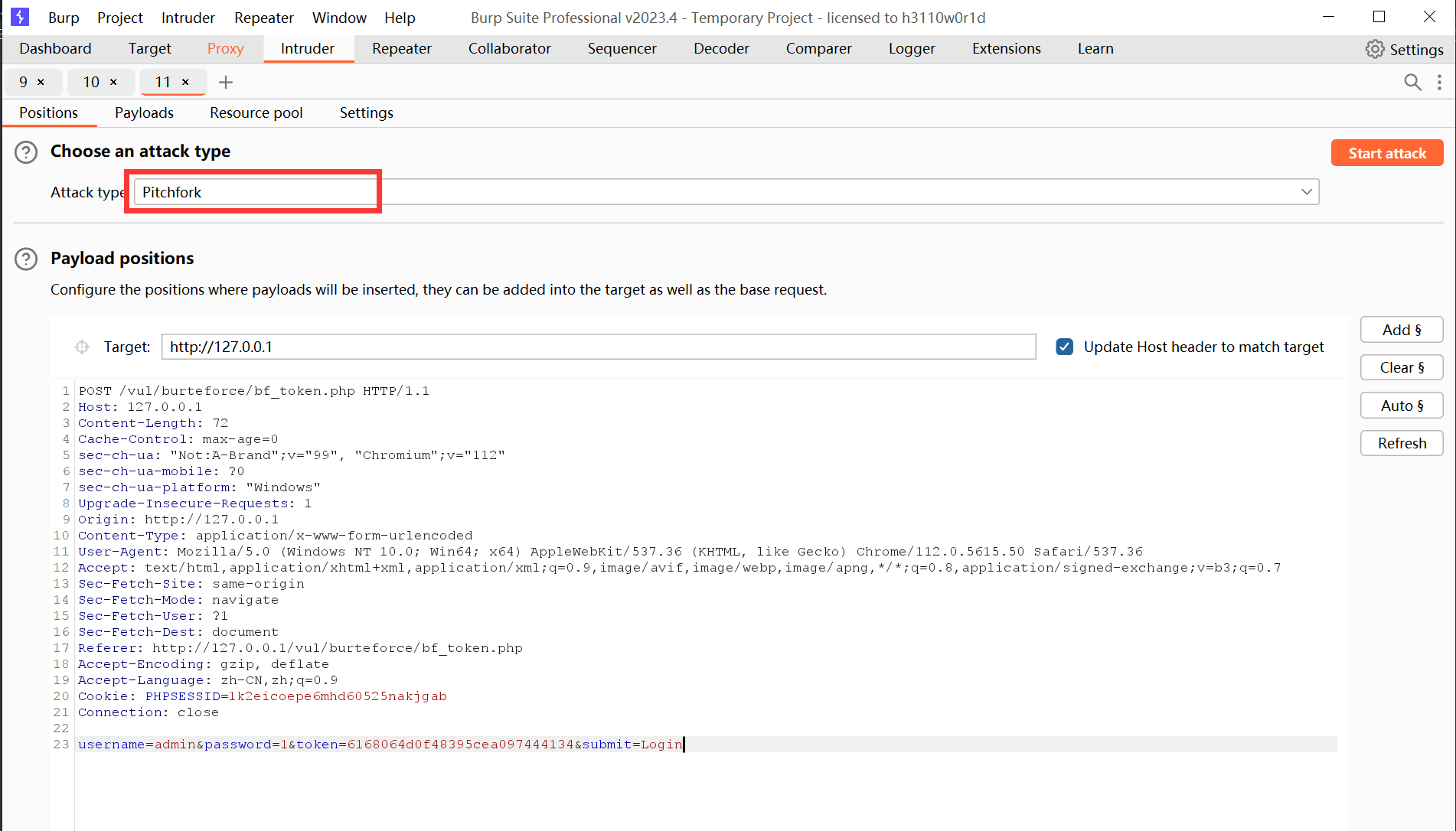Expand the Attack type dropdown arrow
The height and width of the screenshot is (831, 1456).
tap(1307, 192)
